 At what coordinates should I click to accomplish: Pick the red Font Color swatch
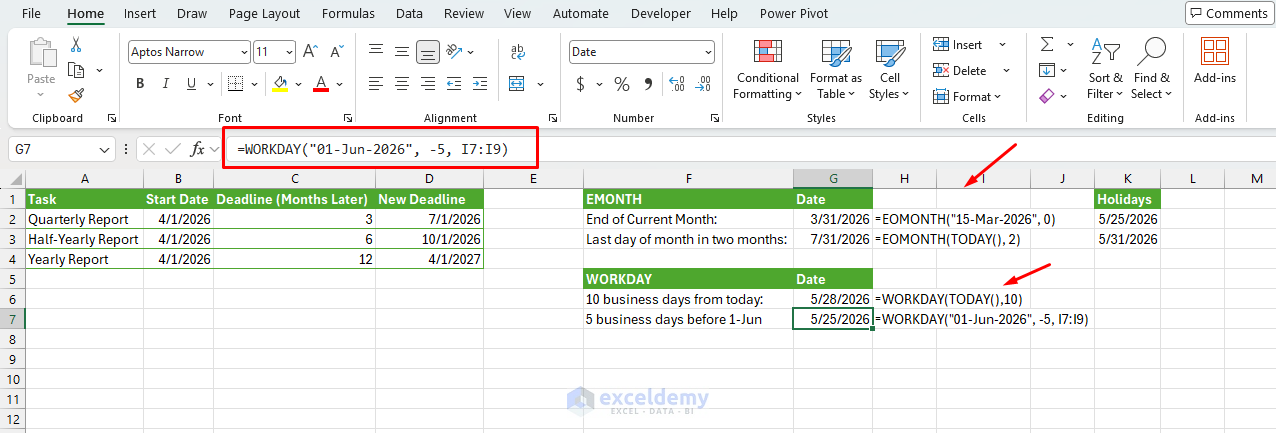point(321,84)
